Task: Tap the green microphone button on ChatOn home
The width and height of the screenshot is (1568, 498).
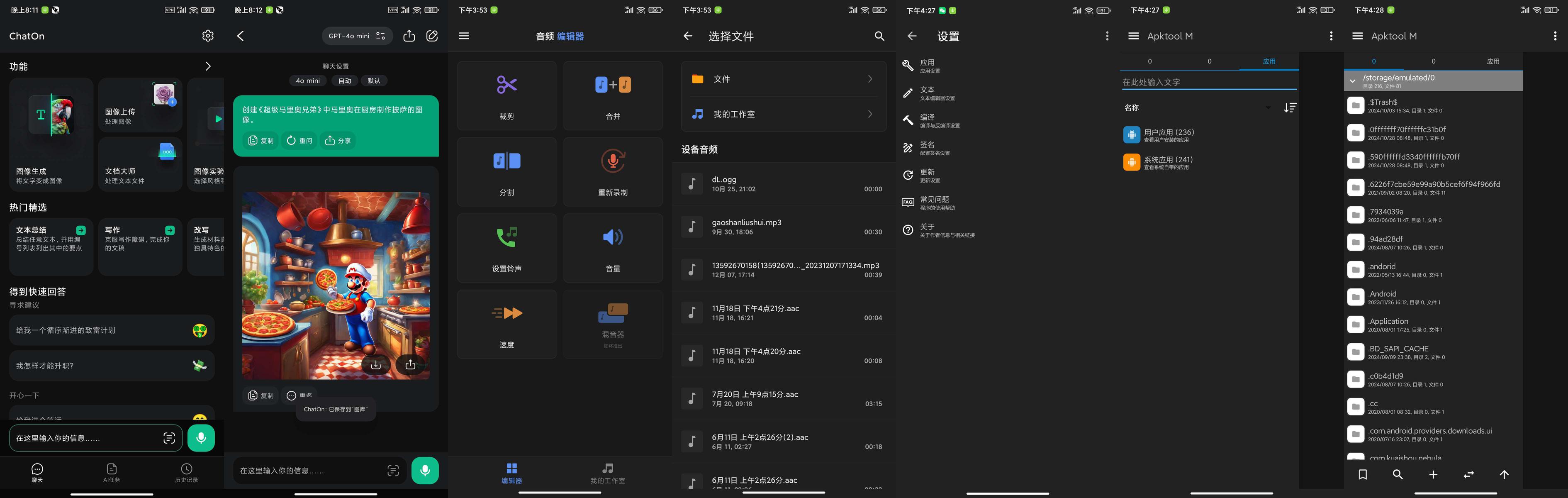Action: pyautogui.click(x=201, y=438)
